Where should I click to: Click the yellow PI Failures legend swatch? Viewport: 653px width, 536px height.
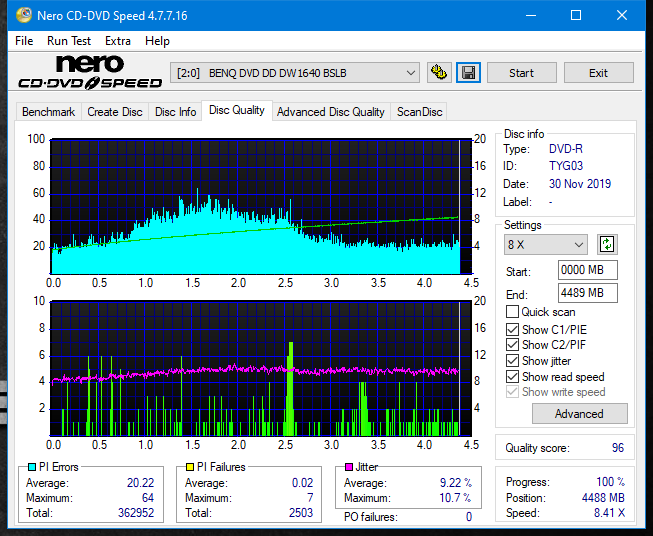(189, 467)
